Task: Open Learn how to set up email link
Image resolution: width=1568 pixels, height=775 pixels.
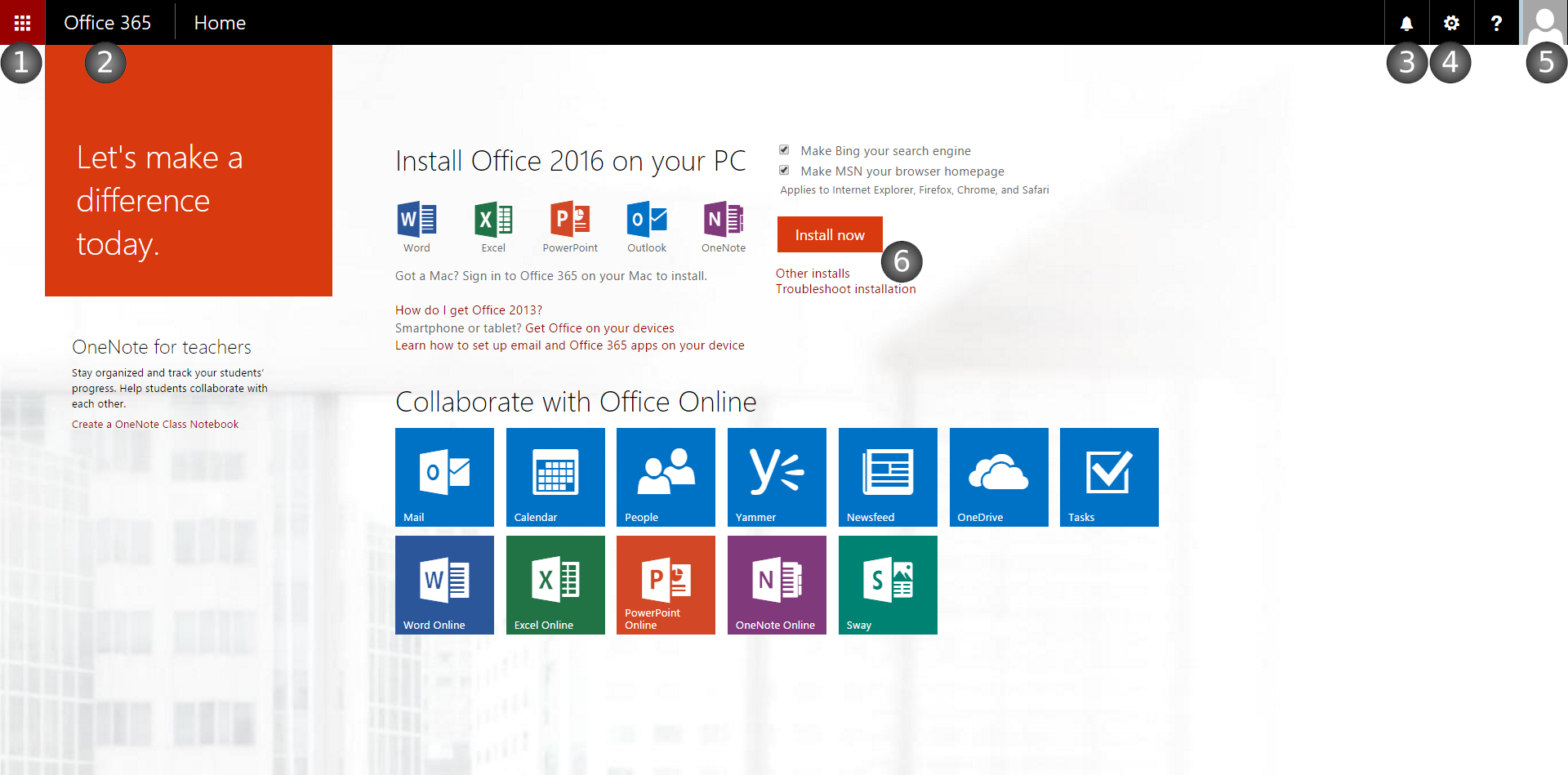Action: [570, 345]
